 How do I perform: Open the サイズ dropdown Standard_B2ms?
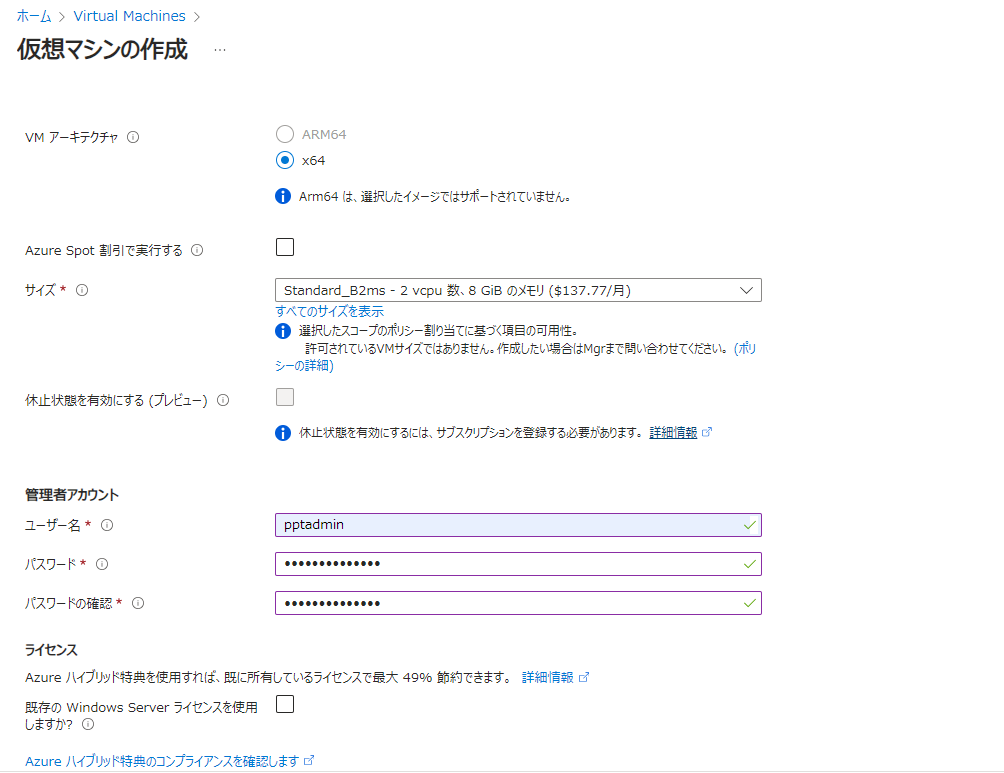pos(518,290)
